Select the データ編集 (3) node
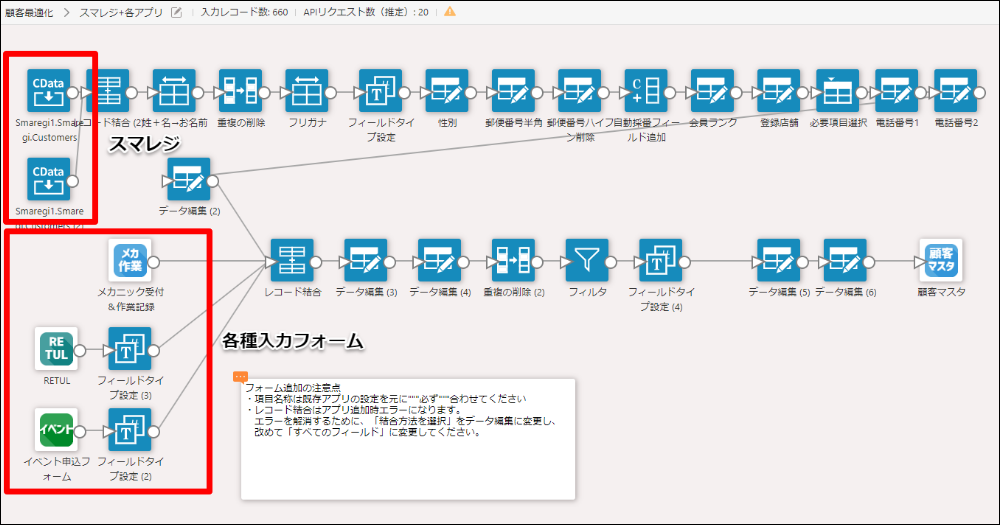The width and height of the screenshot is (1000, 525). pos(365,260)
